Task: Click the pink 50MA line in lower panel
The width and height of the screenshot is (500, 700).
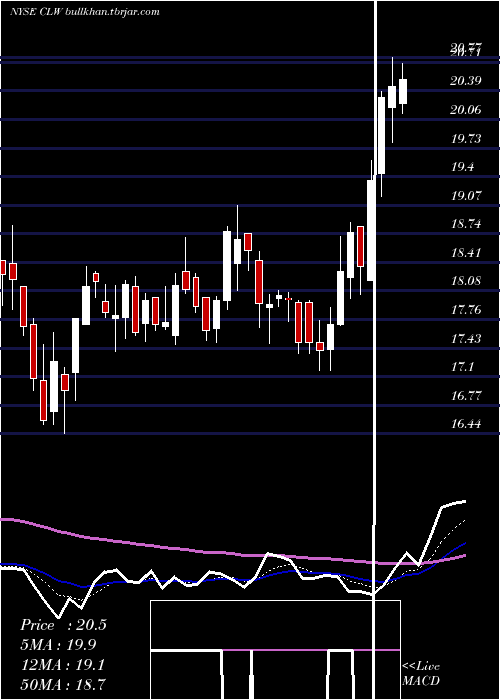Action: click(232, 554)
